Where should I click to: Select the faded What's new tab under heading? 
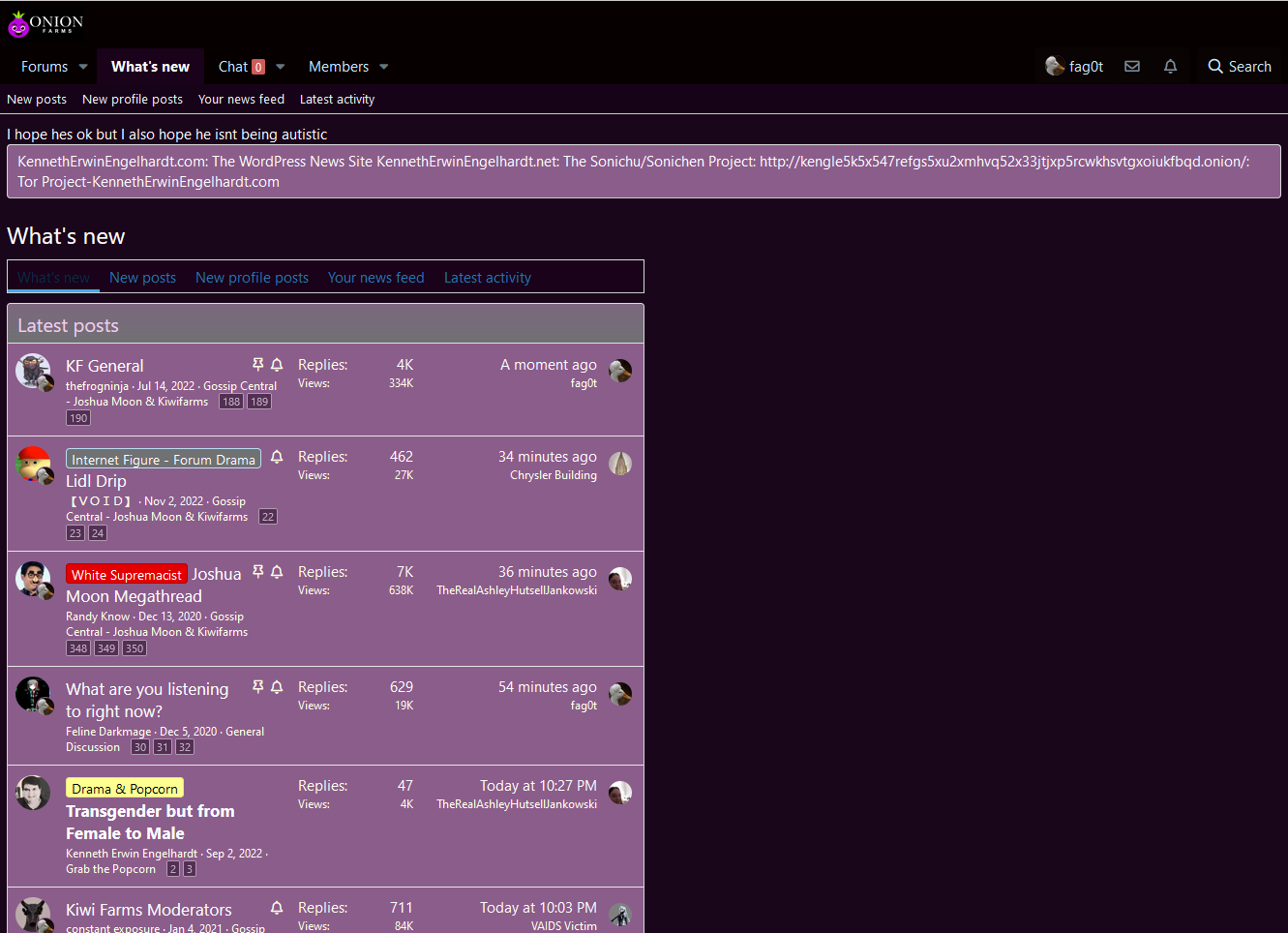[53, 278]
